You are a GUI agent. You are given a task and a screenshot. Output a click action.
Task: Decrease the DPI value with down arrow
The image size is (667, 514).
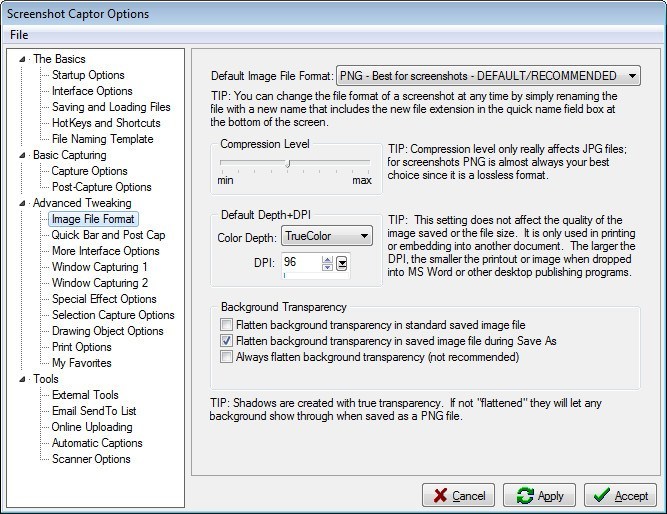pyautogui.click(x=327, y=267)
